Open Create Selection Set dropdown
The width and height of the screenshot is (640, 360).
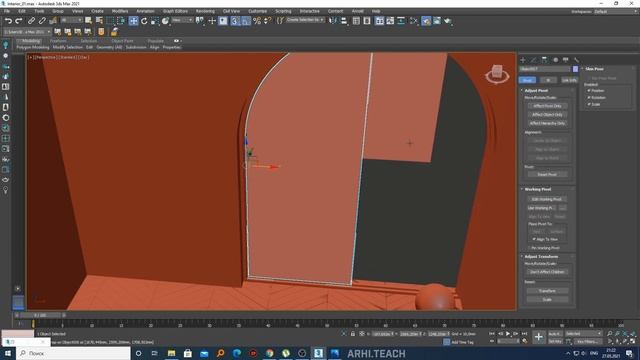(305, 20)
